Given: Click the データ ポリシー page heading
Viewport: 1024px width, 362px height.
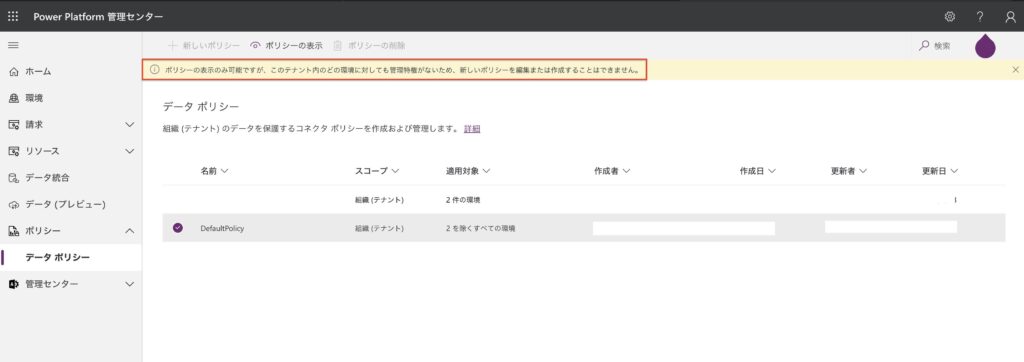Looking at the screenshot, I should 200,106.
